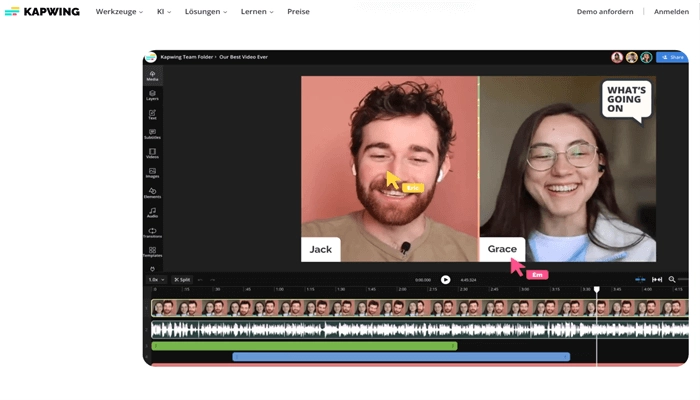Open the 1.0x playback speed dropdown

coord(156,280)
